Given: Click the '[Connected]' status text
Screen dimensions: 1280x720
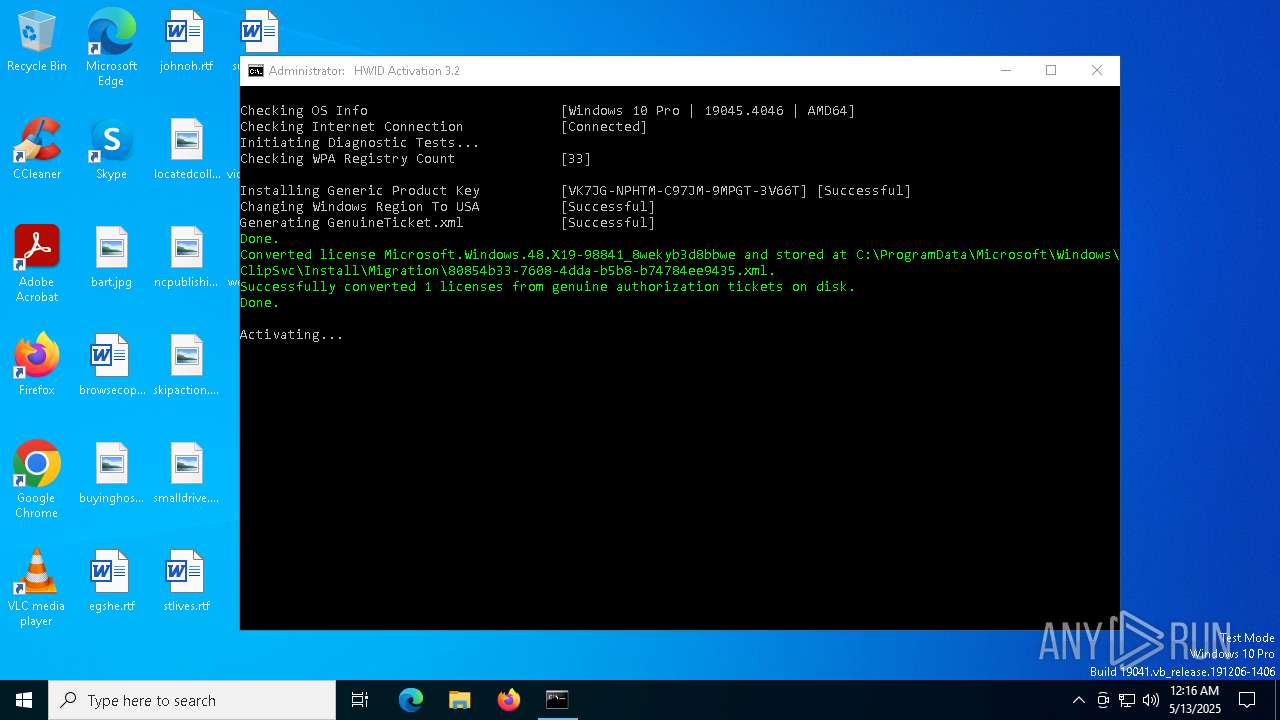Looking at the screenshot, I should pos(604,127).
